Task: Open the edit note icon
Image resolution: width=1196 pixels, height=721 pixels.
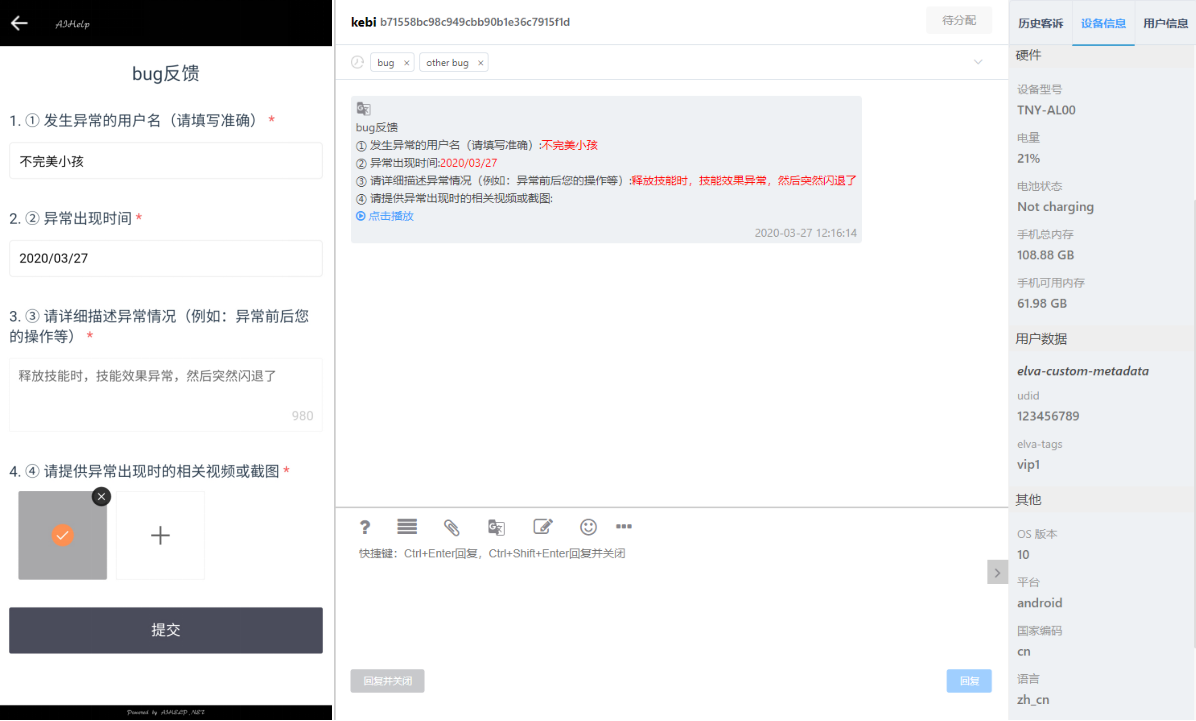Action: (542, 526)
